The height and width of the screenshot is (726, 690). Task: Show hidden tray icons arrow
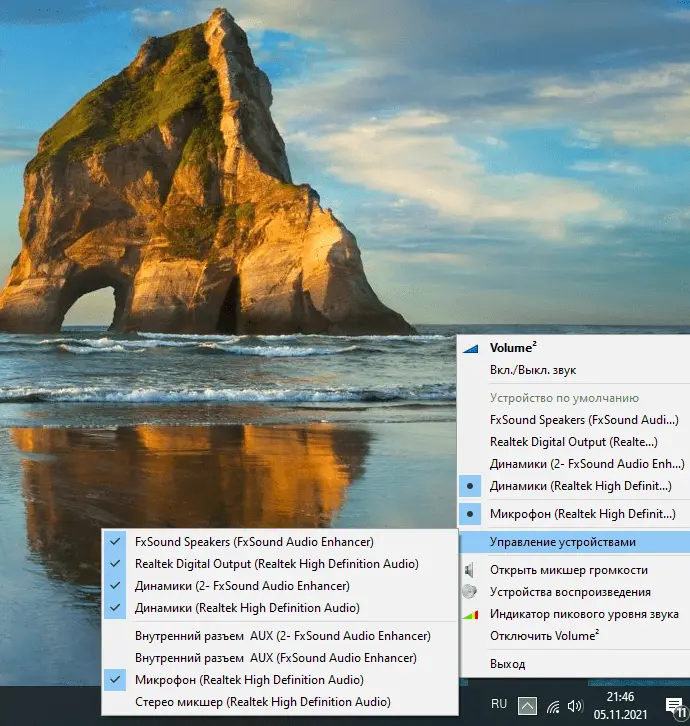[527, 706]
